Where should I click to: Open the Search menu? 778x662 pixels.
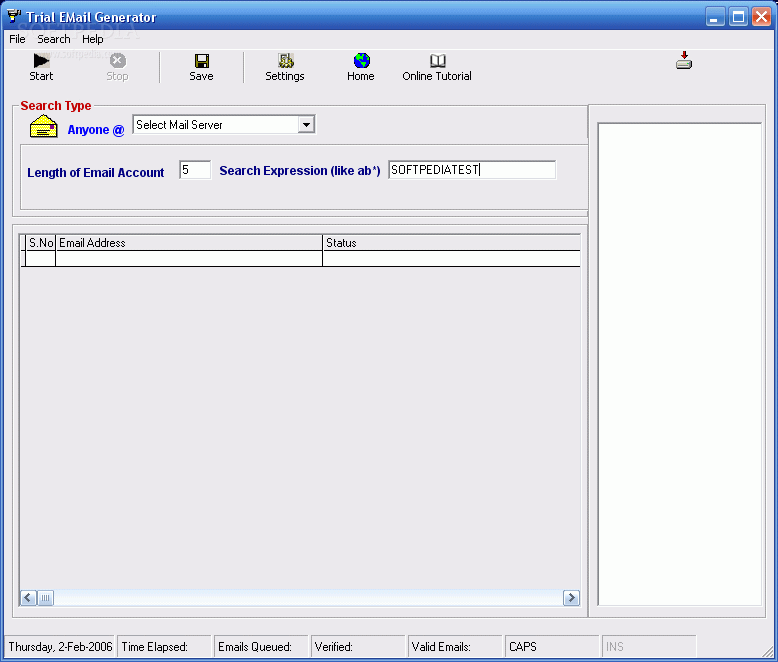click(x=54, y=39)
